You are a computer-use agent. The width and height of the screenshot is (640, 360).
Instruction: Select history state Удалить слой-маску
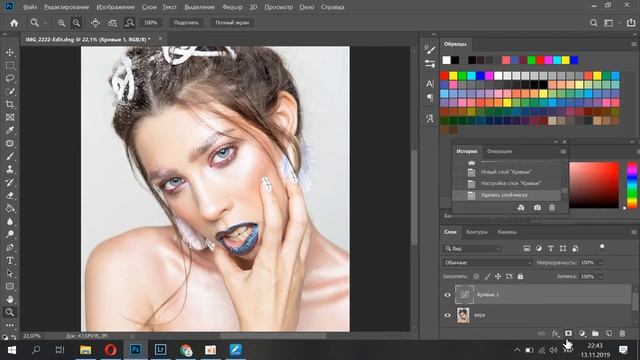507,195
